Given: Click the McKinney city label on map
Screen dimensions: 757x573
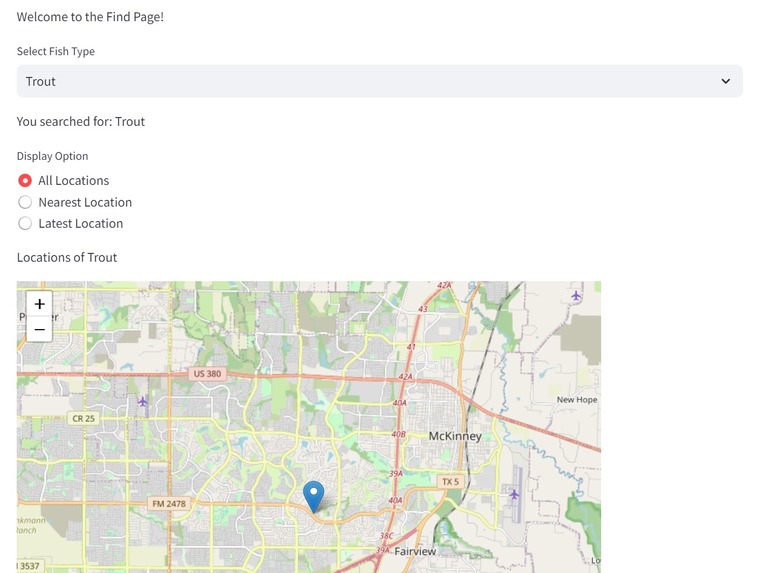Looking at the screenshot, I should 455,436.
